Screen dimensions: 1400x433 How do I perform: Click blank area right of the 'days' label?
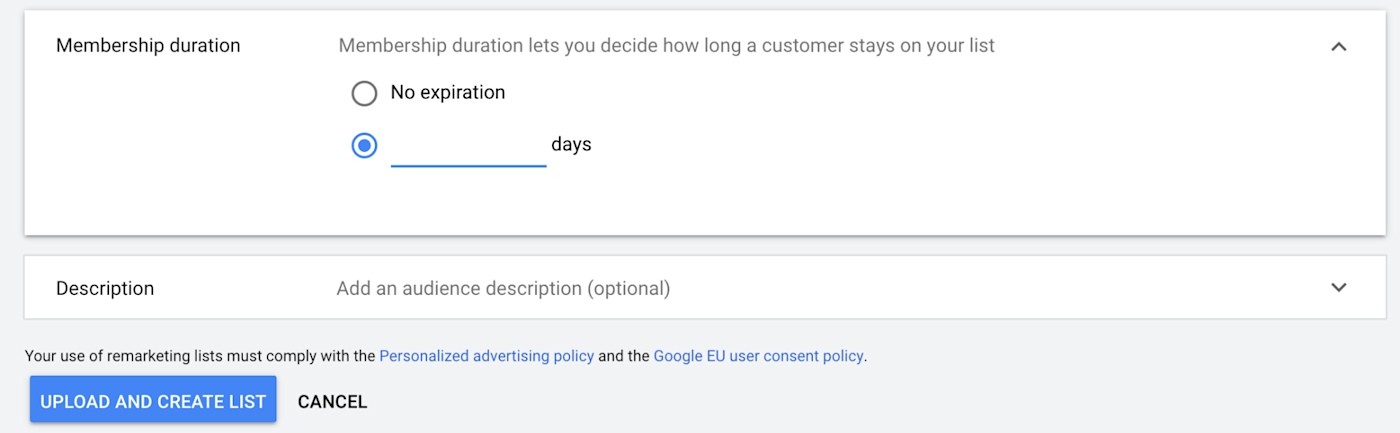pos(900,145)
